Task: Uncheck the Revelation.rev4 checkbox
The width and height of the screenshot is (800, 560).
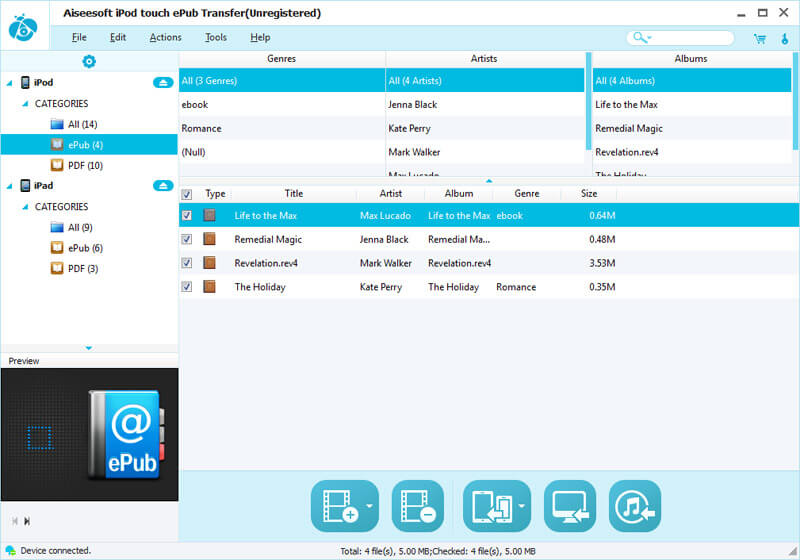Action: (x=187, y=263)
